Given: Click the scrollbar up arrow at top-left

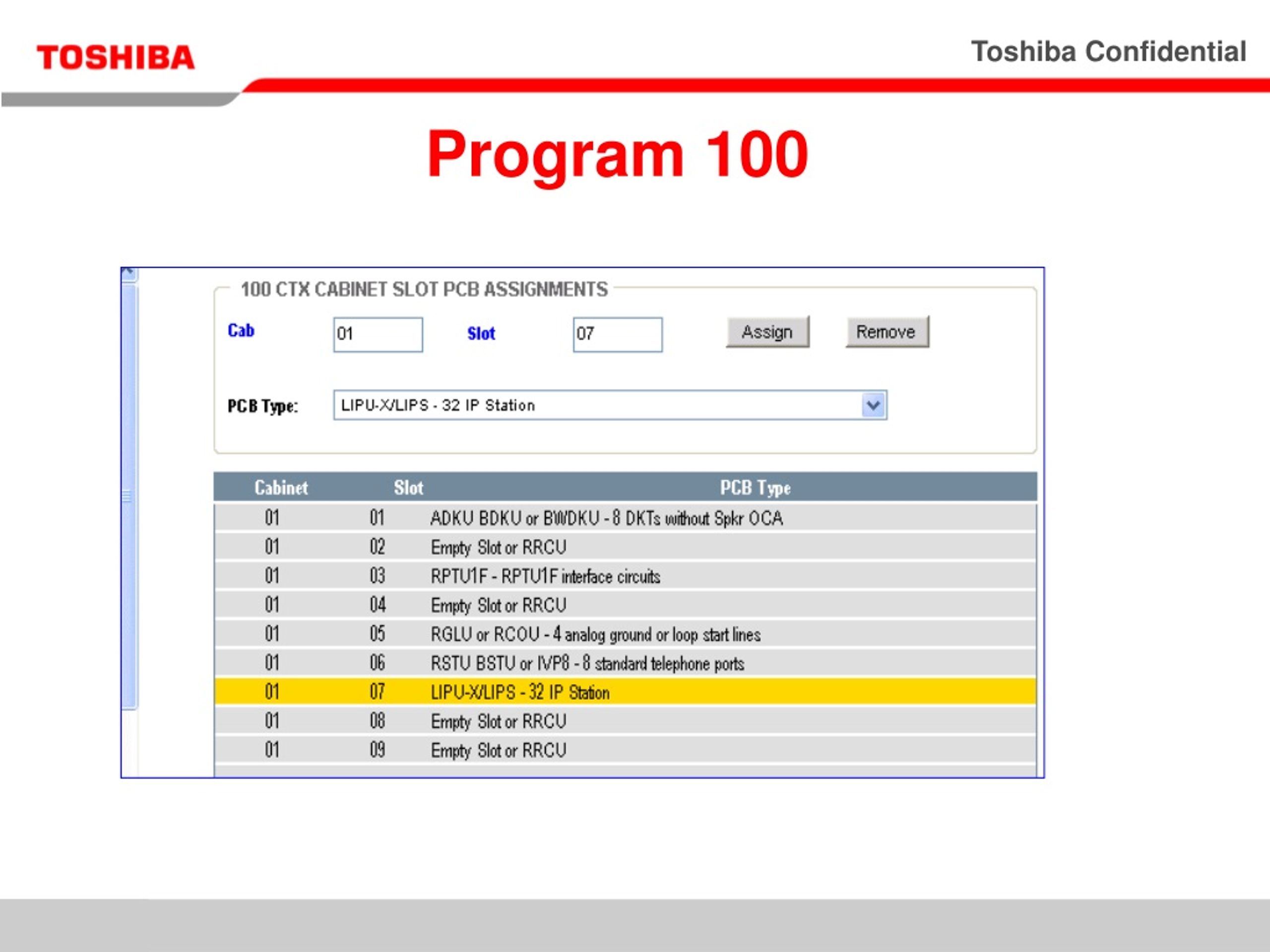Looking at the screenshot, I should [x=129, y=274].
